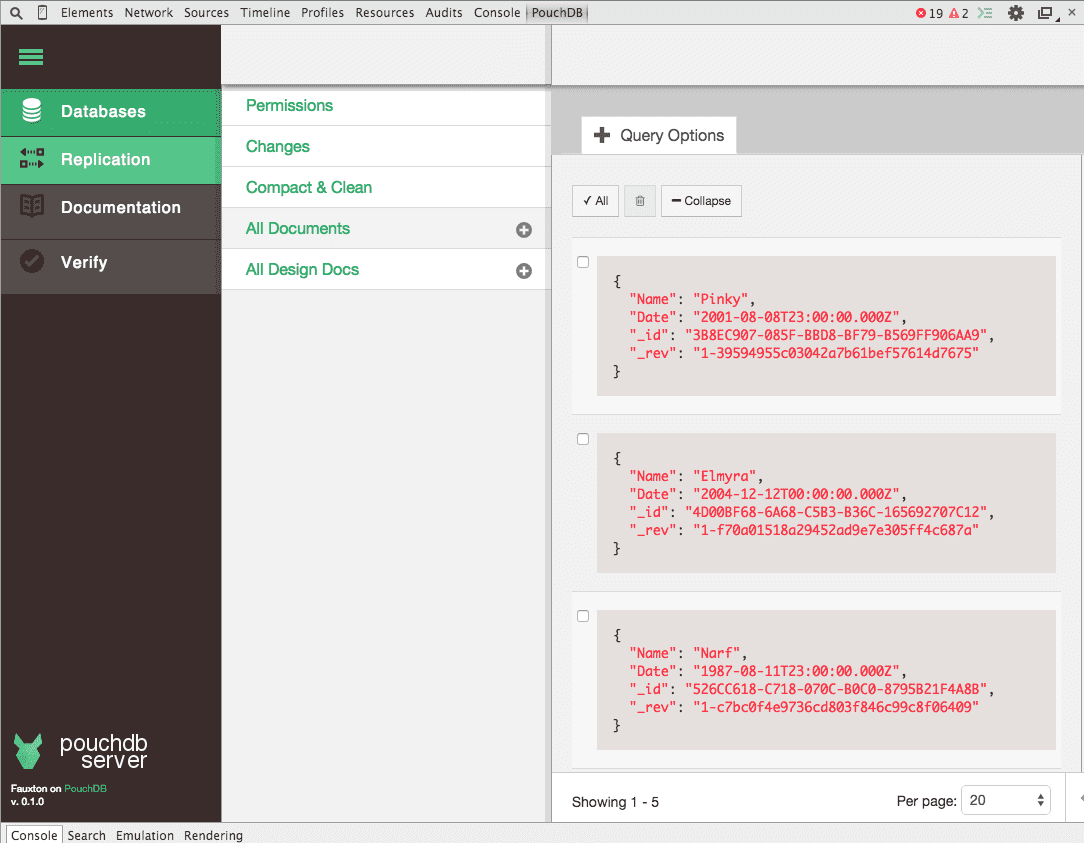Toggle device mode phone icon
Screen dimensions: 1084x843
(x=42, y=12)
